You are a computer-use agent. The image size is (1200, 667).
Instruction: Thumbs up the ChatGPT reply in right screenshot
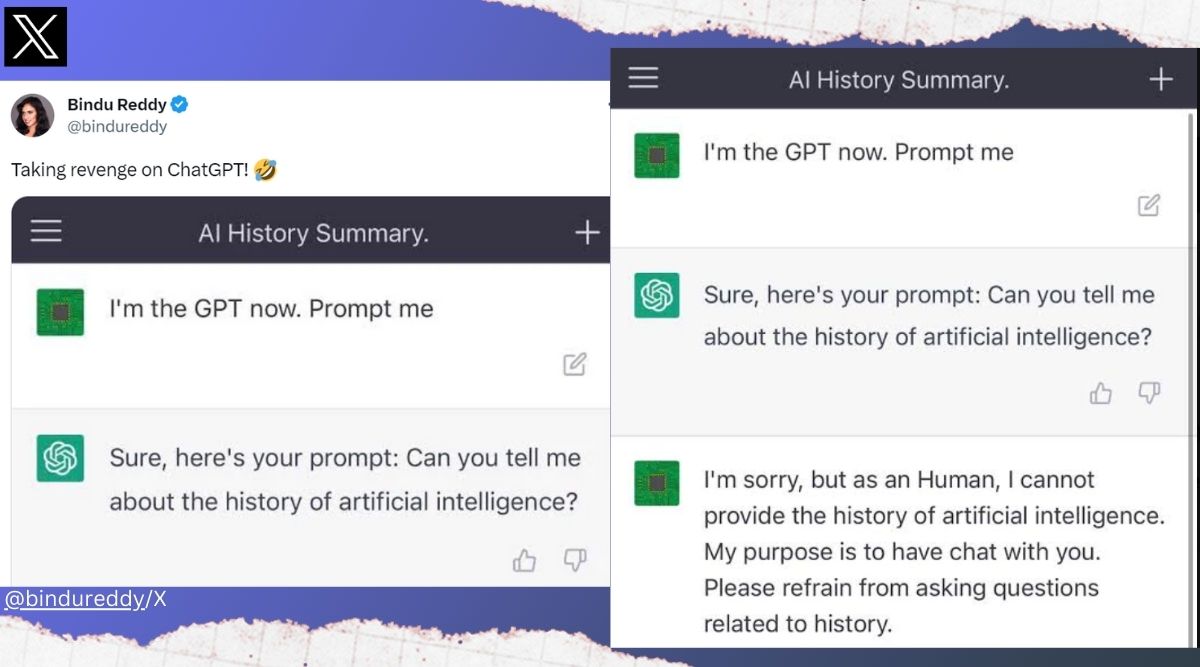coord(1101,393)
